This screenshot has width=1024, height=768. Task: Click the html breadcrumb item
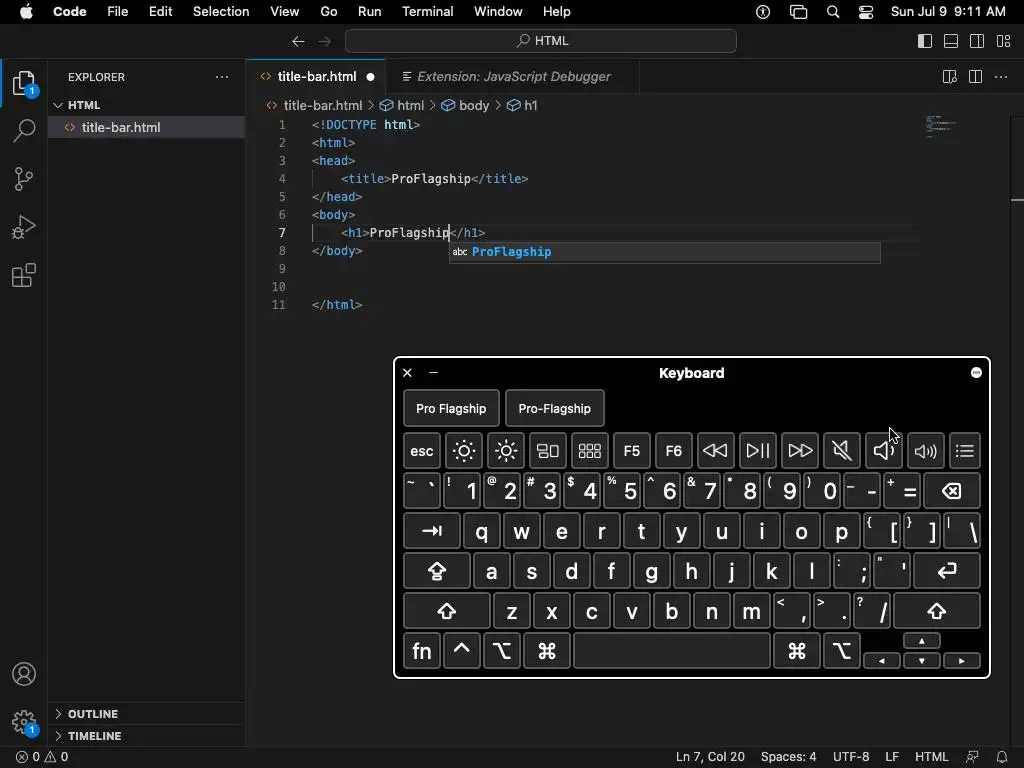click(402, 105)
